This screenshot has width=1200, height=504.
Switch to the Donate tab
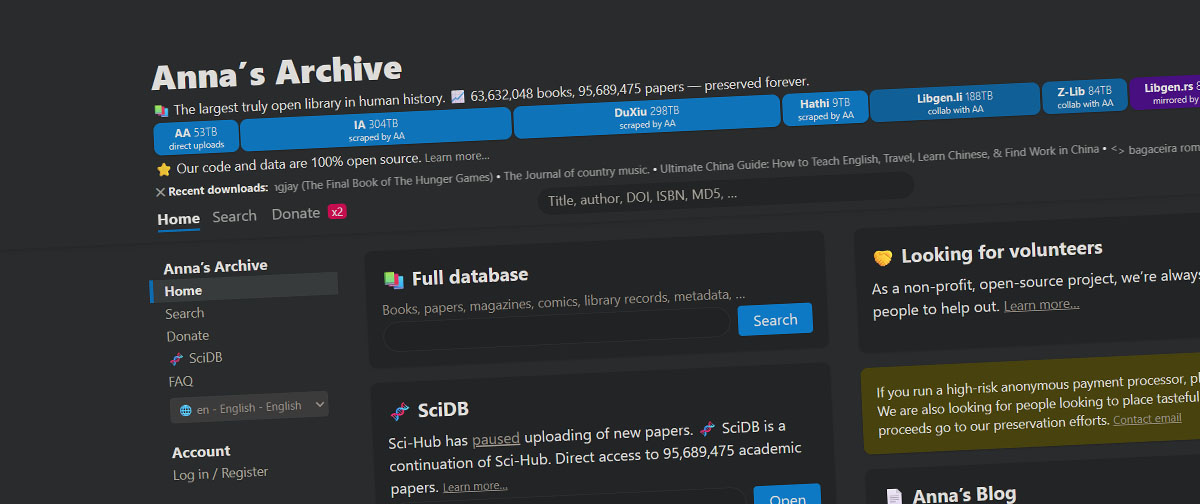(x=295, y=214)
